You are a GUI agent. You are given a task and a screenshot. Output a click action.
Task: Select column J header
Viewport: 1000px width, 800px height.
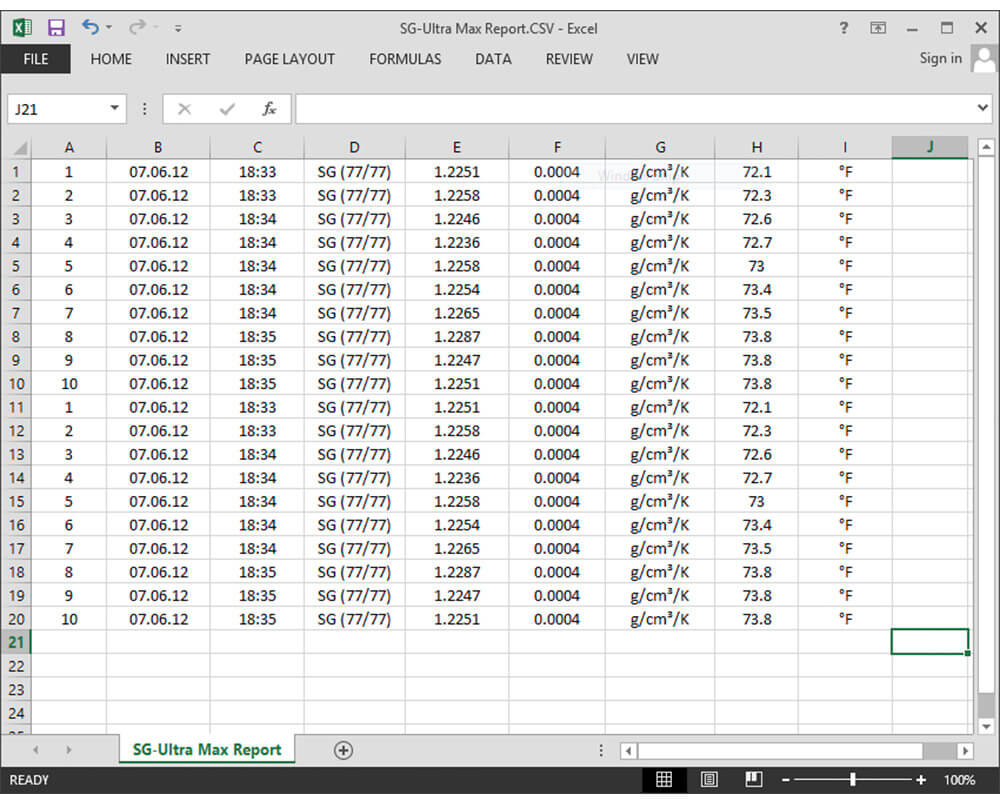coord(930,147)
